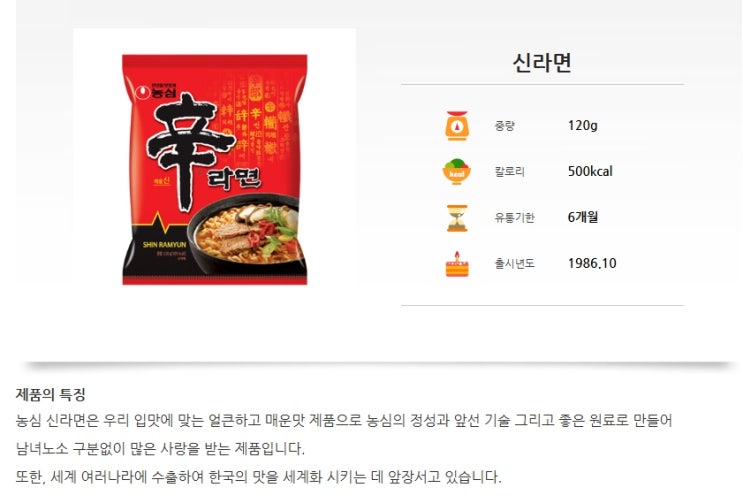
Task: Click the SHIN RAMYUN text on package
Action: pyautogui.click(x=164, y=245)
